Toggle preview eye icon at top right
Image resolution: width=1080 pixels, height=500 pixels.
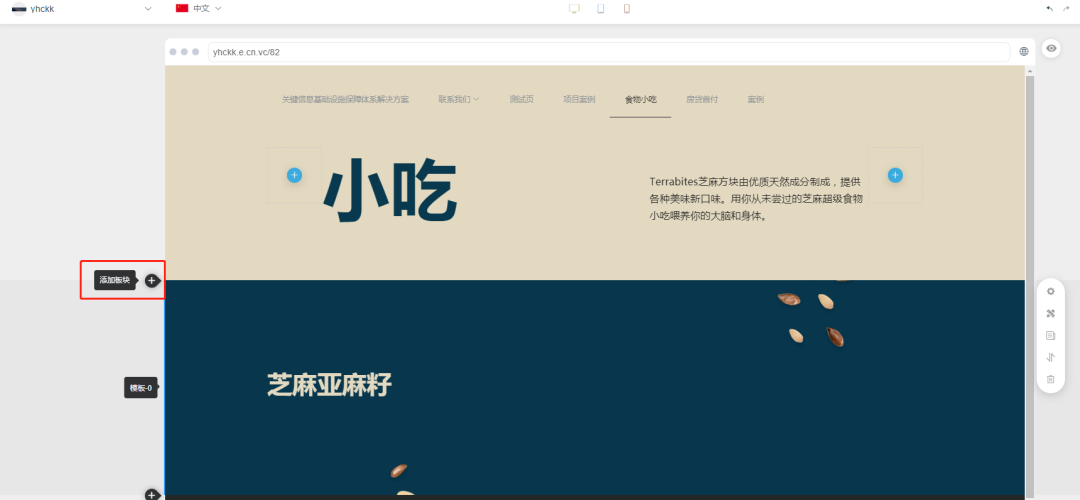click(1050, 48)
